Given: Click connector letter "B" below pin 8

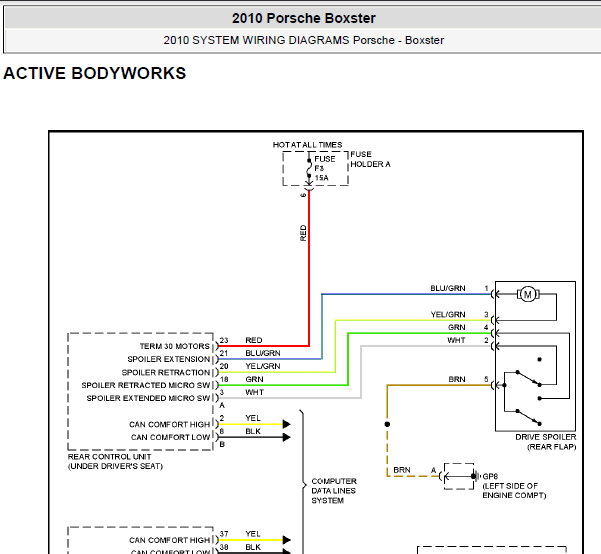Looking at the screenshot, I should 222,444.
